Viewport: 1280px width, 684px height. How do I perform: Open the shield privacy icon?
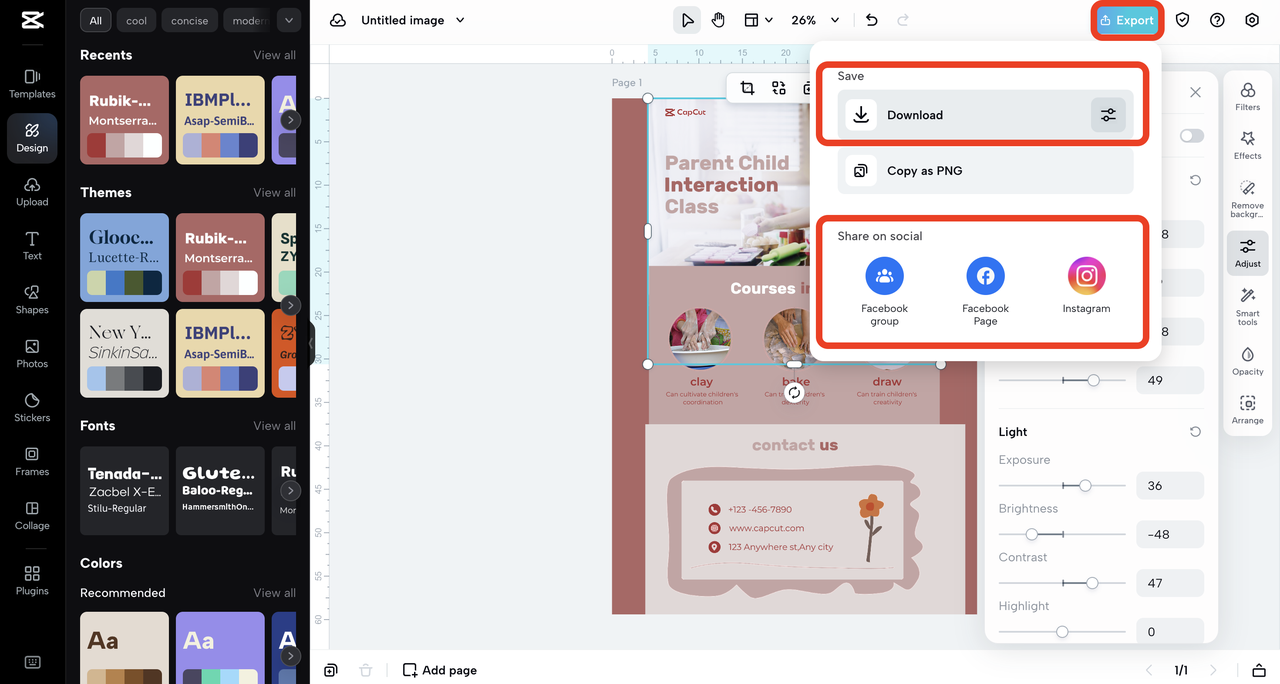point(1182,20)
